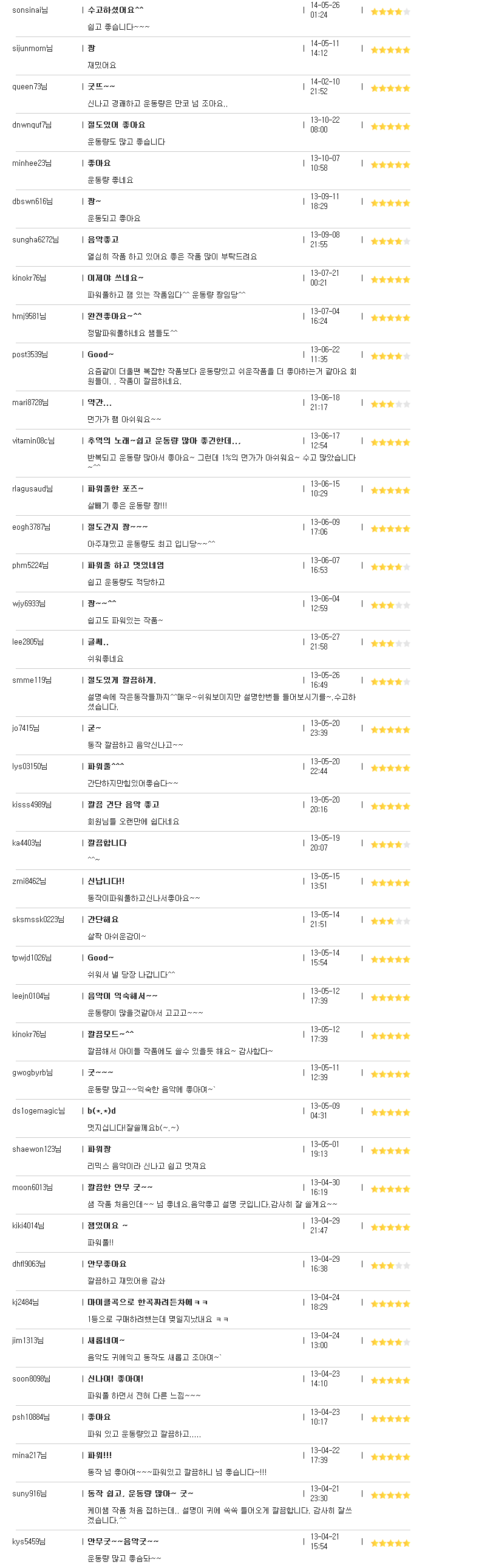Open the review titled 'Good~' by post3539

(100, 354)
